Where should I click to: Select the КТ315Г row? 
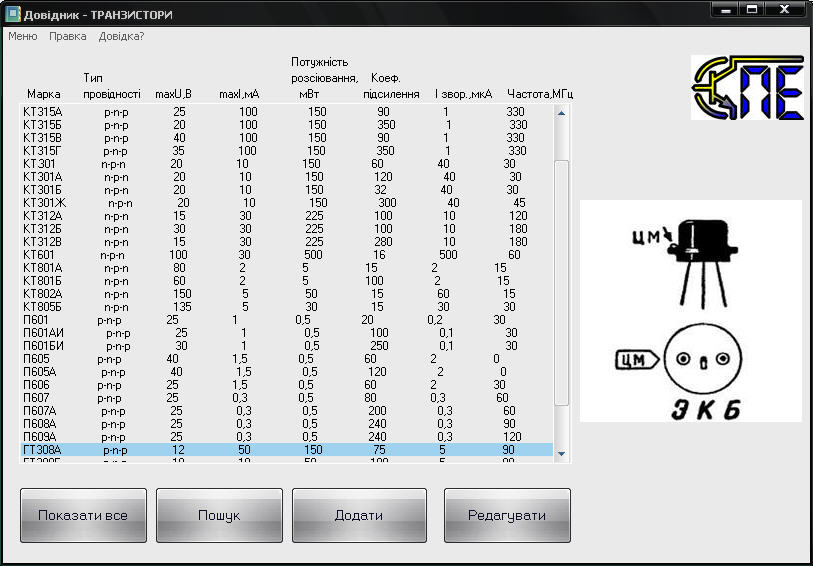[x=287, y=151]
